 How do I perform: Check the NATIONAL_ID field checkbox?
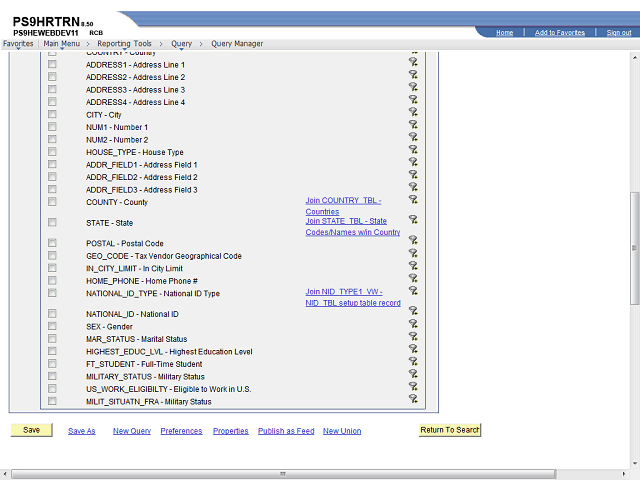coord(52,313)
